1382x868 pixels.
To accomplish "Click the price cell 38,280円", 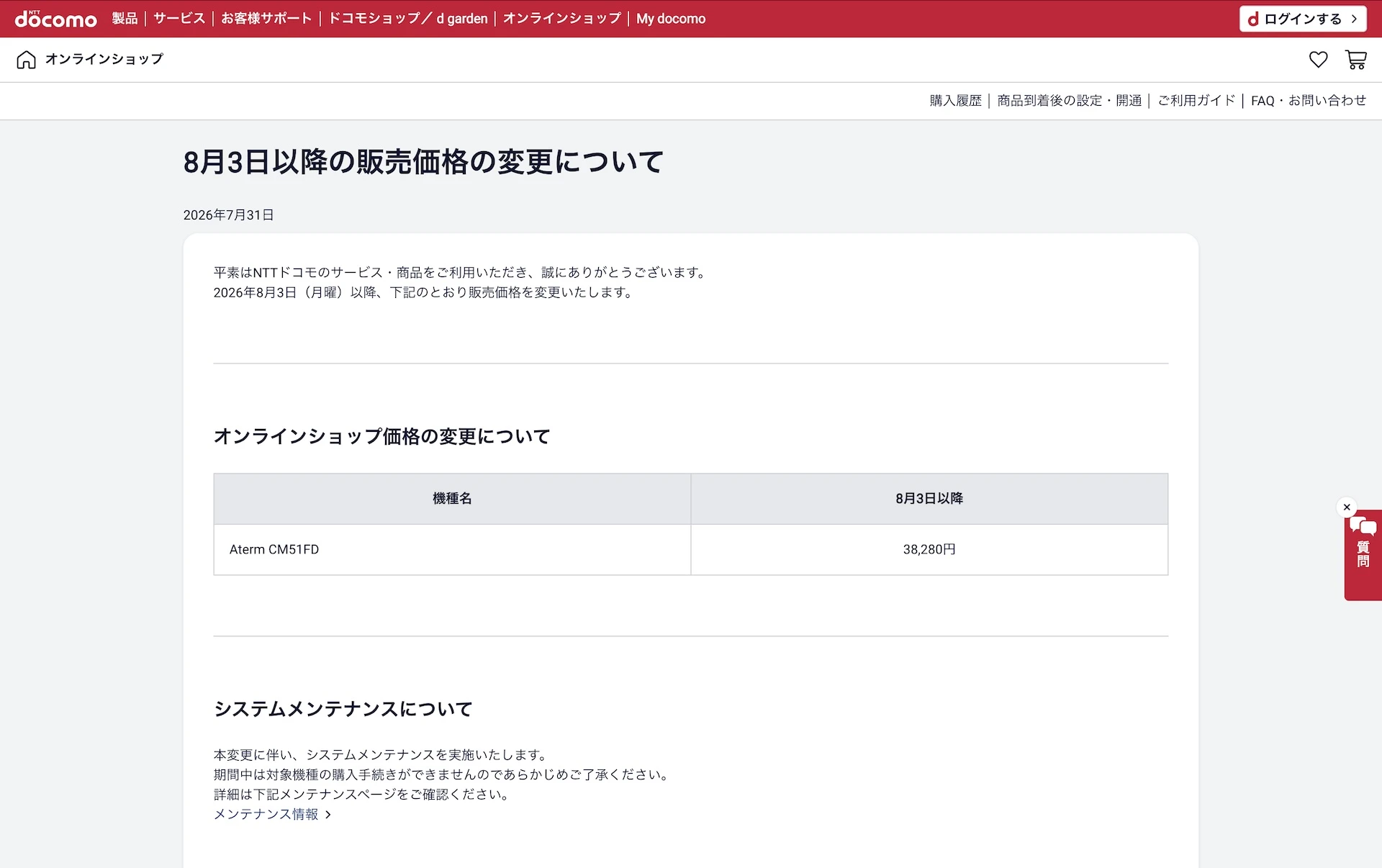I will tap(929, 550).
